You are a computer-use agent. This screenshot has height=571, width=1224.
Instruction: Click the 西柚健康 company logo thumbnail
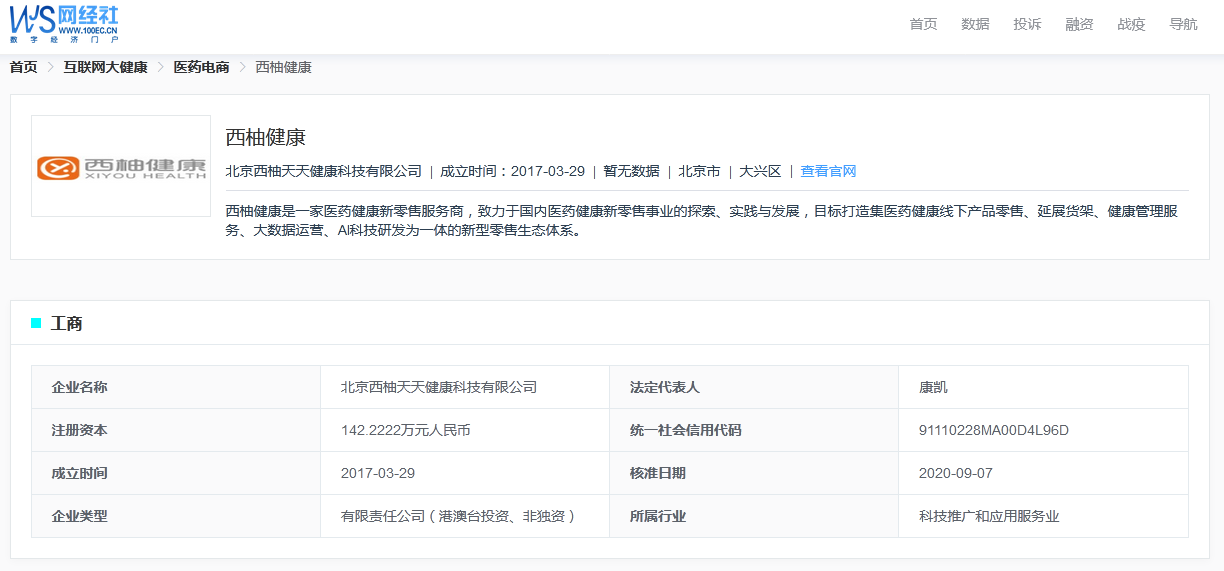coord(121,166)
